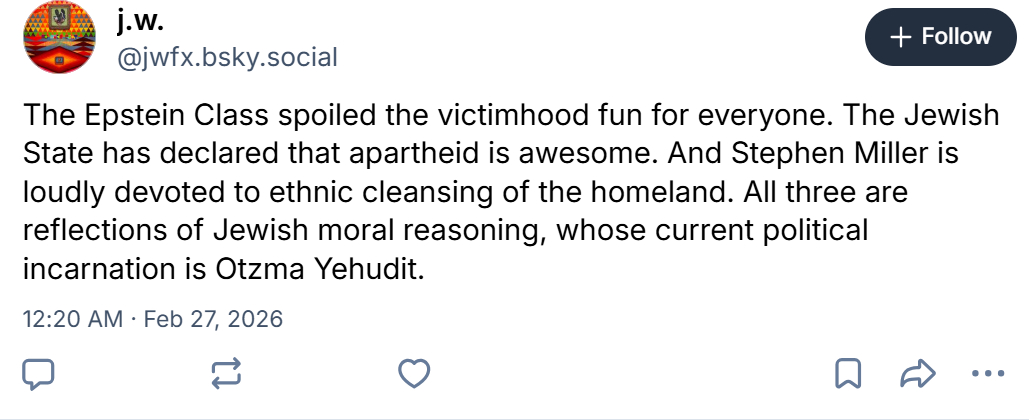Click the word "reflections" in the post
This screenshot has height=420, width=1029.
(90, 231)
